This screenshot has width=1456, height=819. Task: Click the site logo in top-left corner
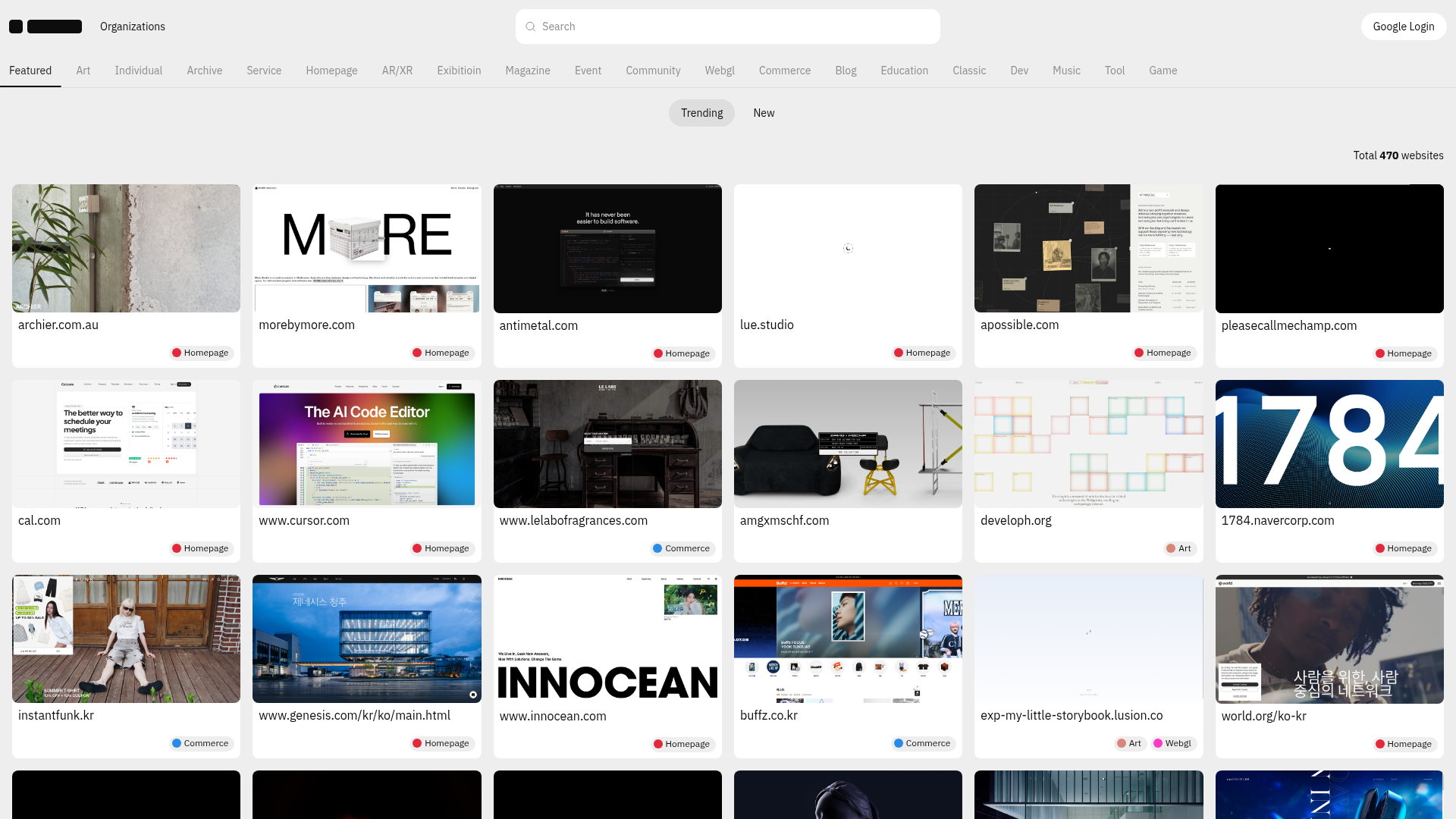[45, 27]
